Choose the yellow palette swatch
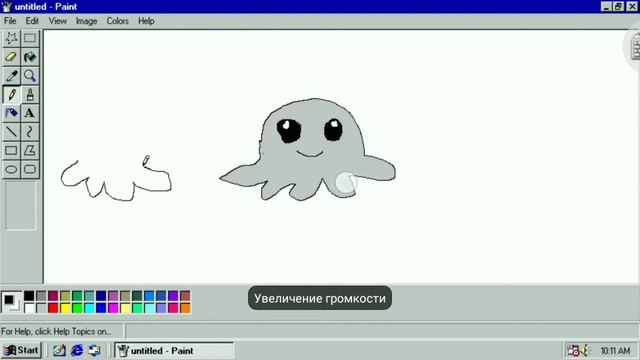The image size is (640, 360). tap(65, 308)
